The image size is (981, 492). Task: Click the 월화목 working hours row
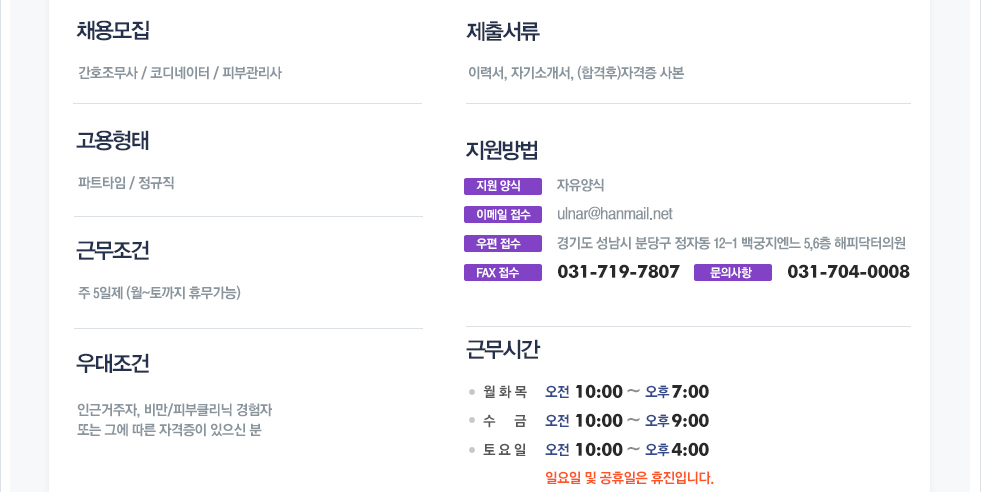(x=589, y=392)
